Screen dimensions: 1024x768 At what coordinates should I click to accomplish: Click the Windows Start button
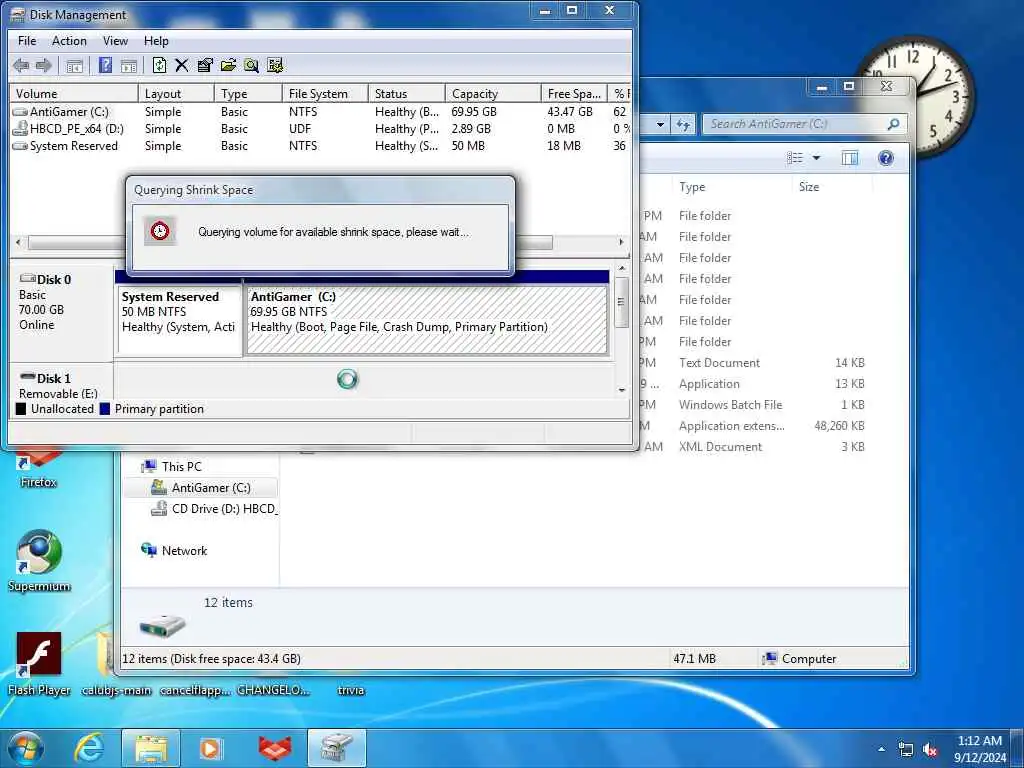25,748
